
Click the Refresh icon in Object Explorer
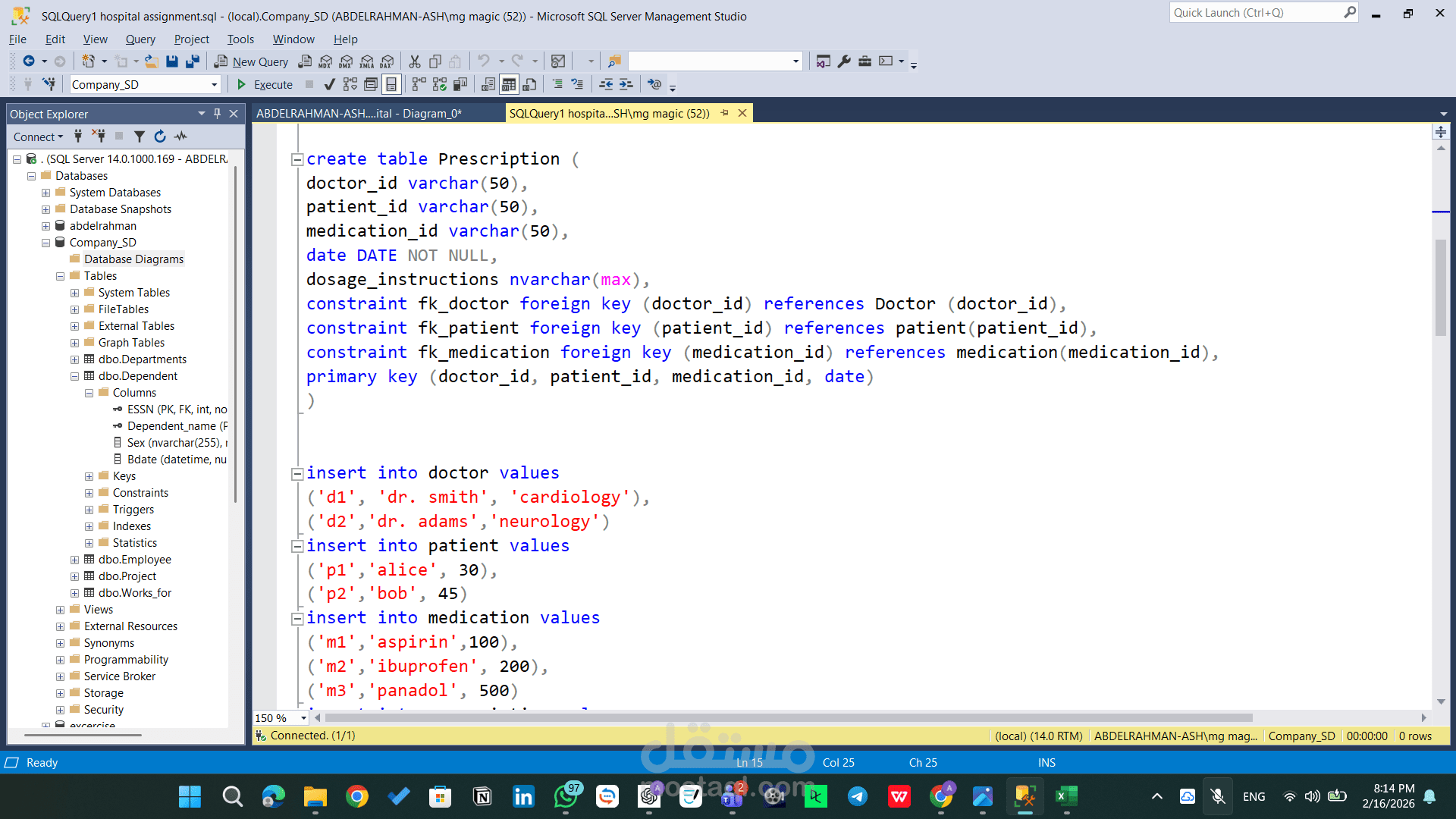[x=160, y=136]
